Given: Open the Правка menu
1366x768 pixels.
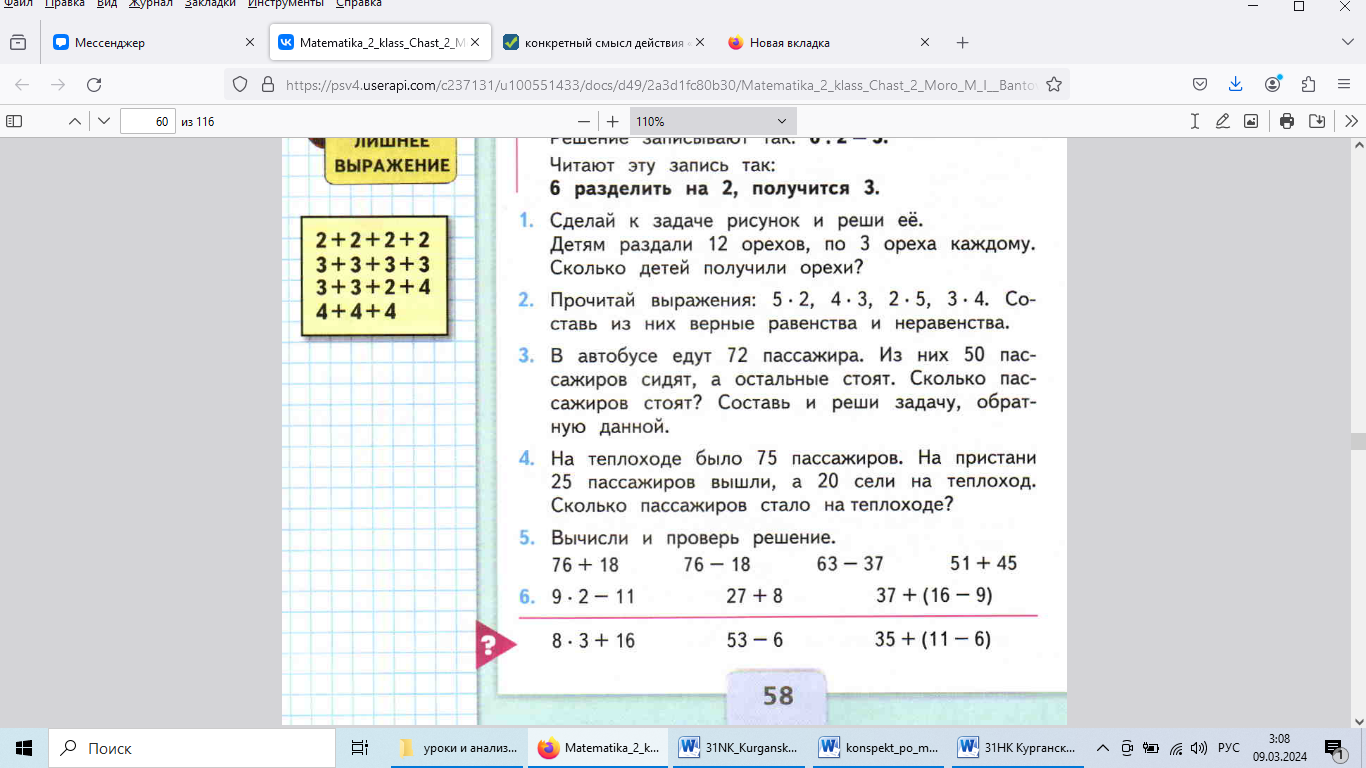Looking at the screenshot, I should pyautogui.click(x=64, y=4).
